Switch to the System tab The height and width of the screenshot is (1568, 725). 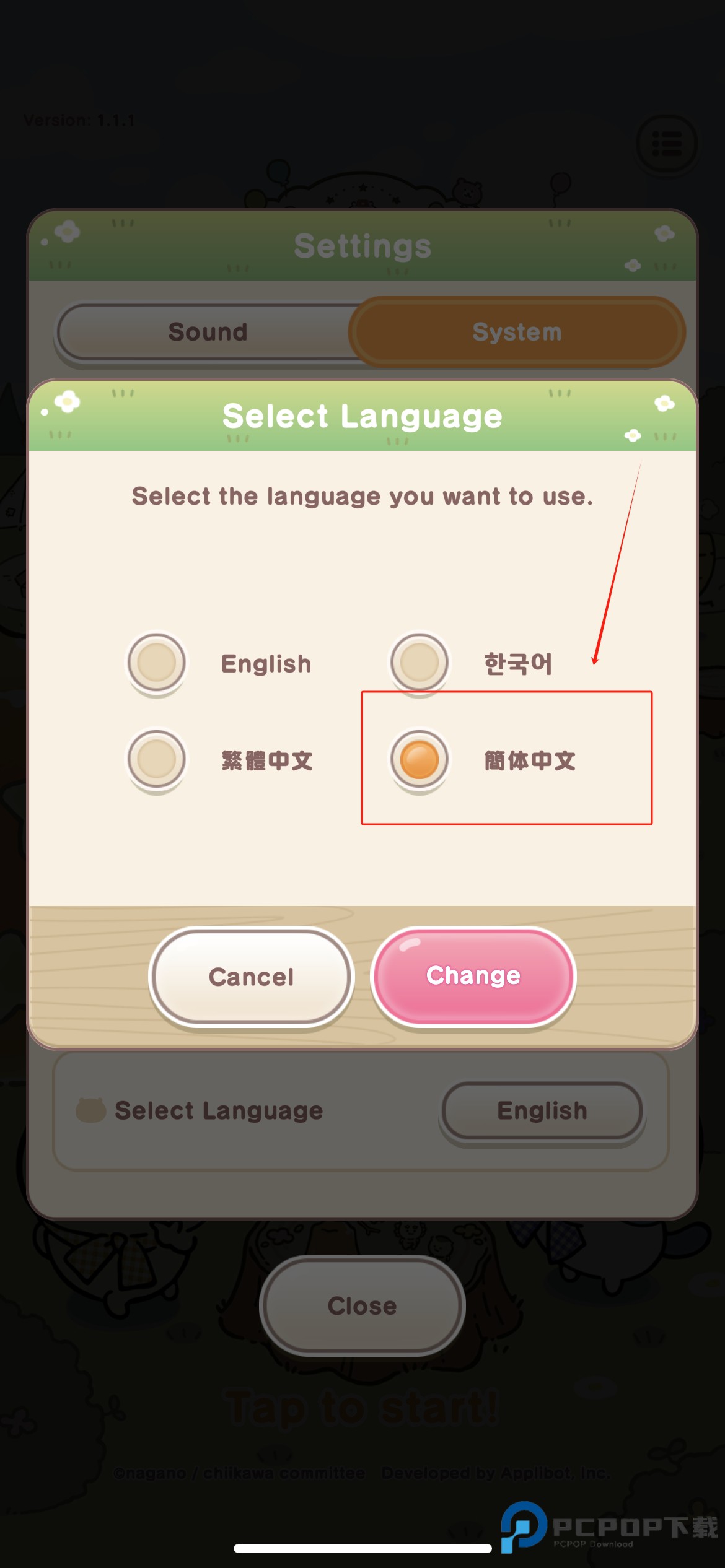point(517,332)
